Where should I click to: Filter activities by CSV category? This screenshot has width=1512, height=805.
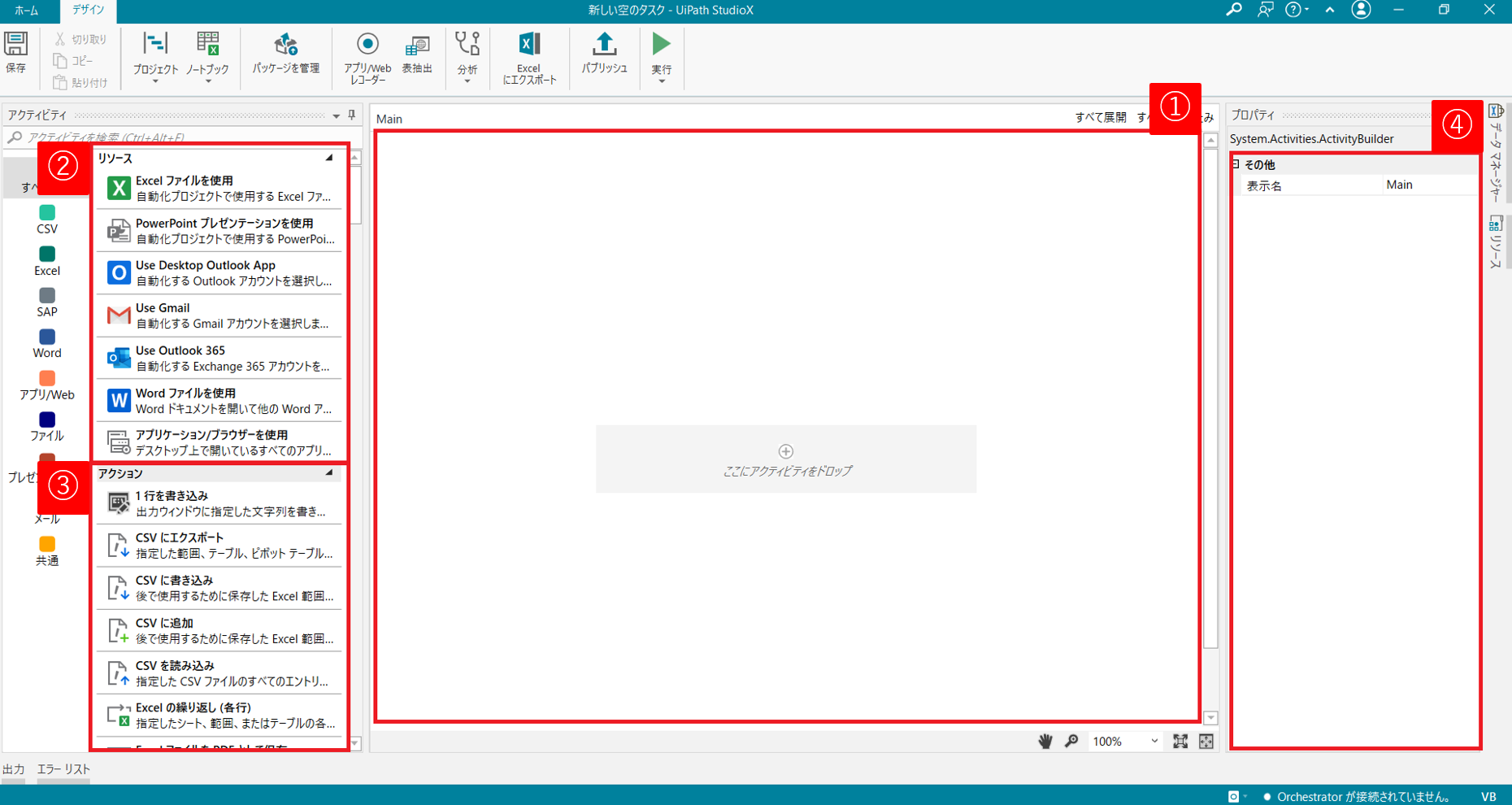coord(47,220)
